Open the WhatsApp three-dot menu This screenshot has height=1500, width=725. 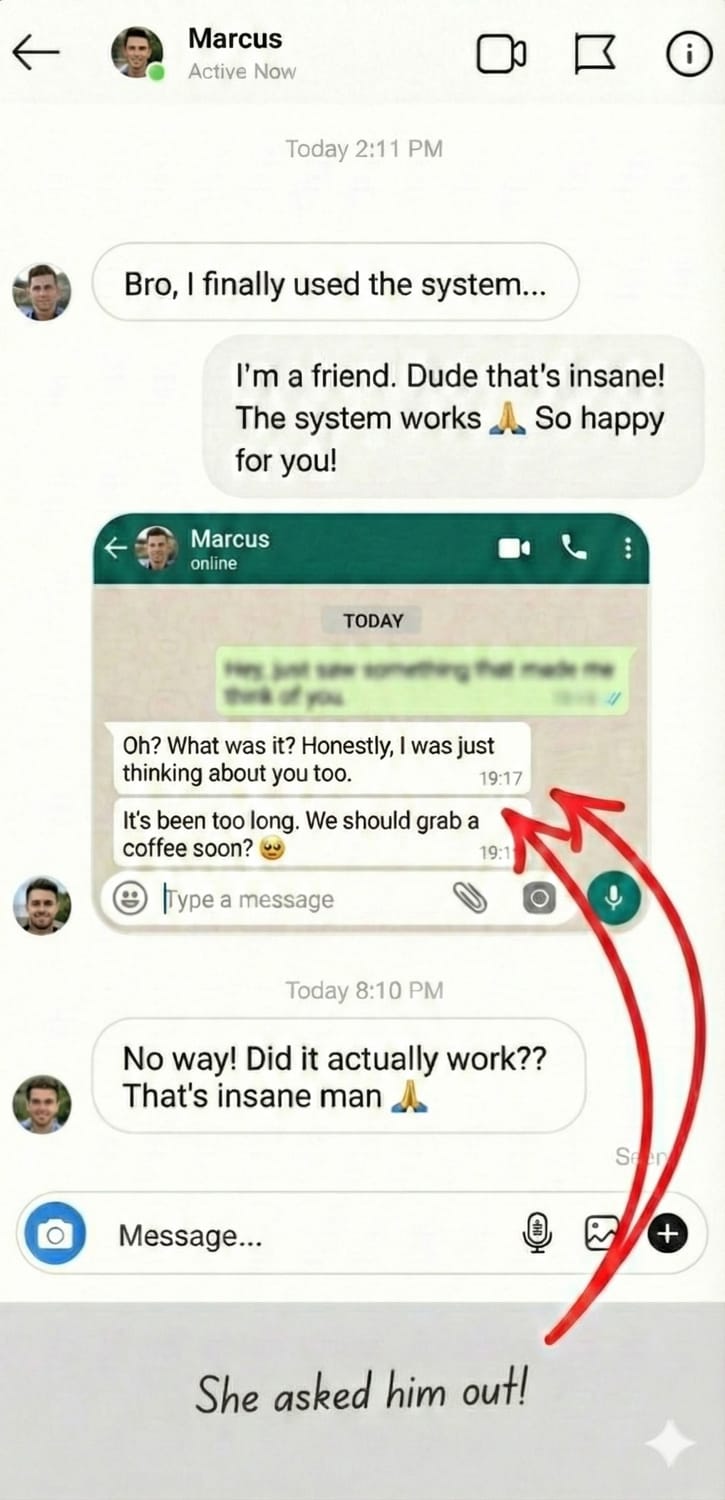[x=628, y=548]
